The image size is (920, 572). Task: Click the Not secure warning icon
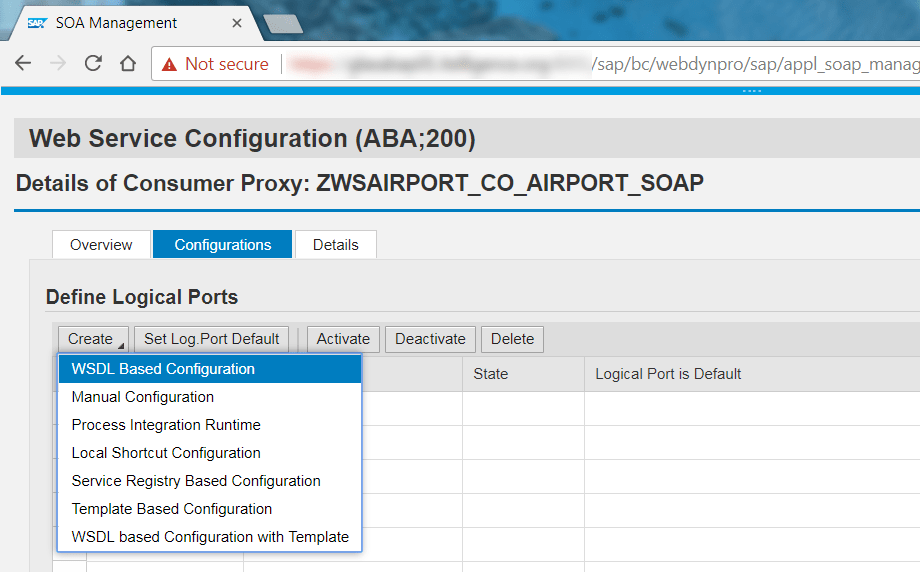click(169, 64)
